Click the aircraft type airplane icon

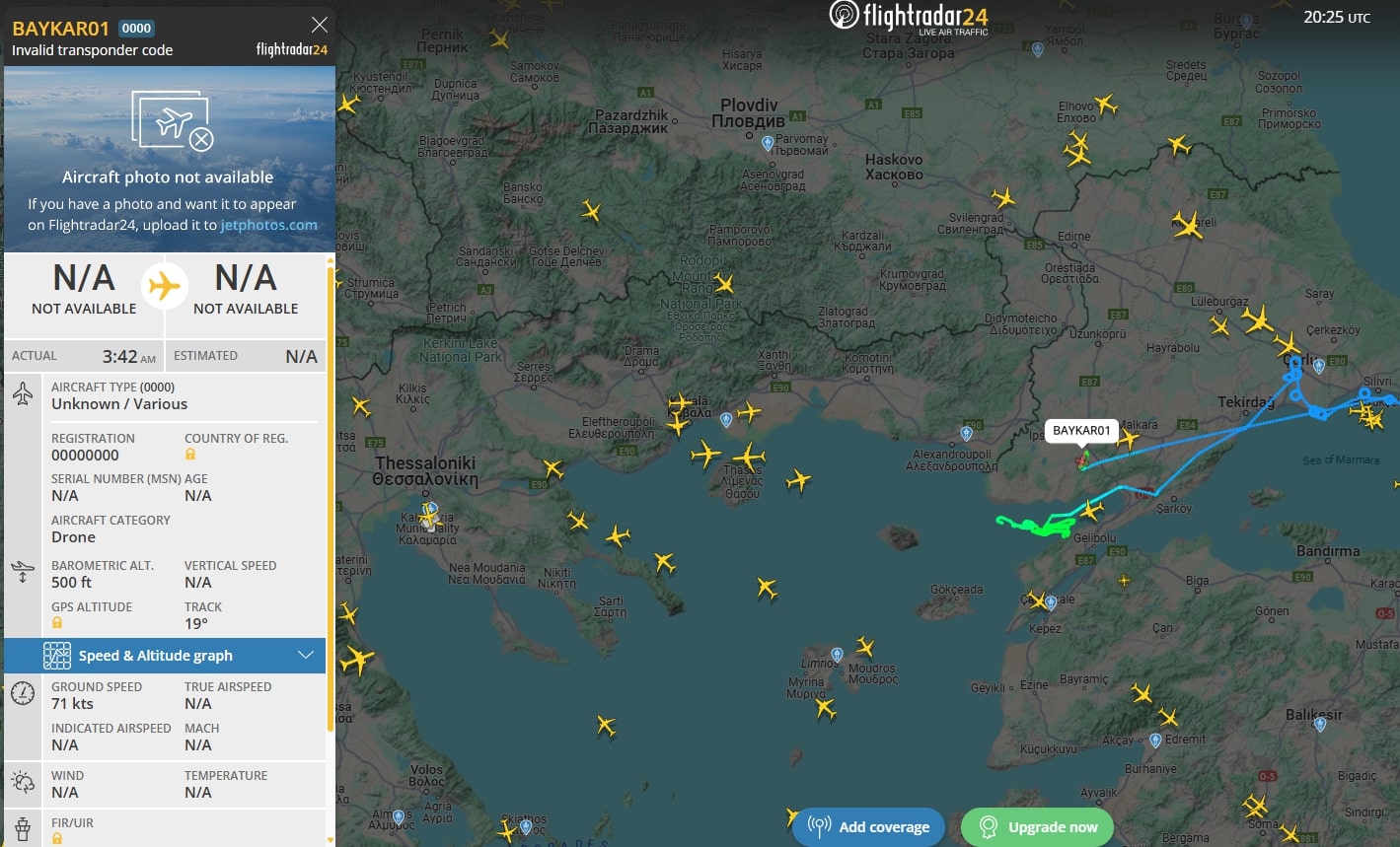click(23, 394)
